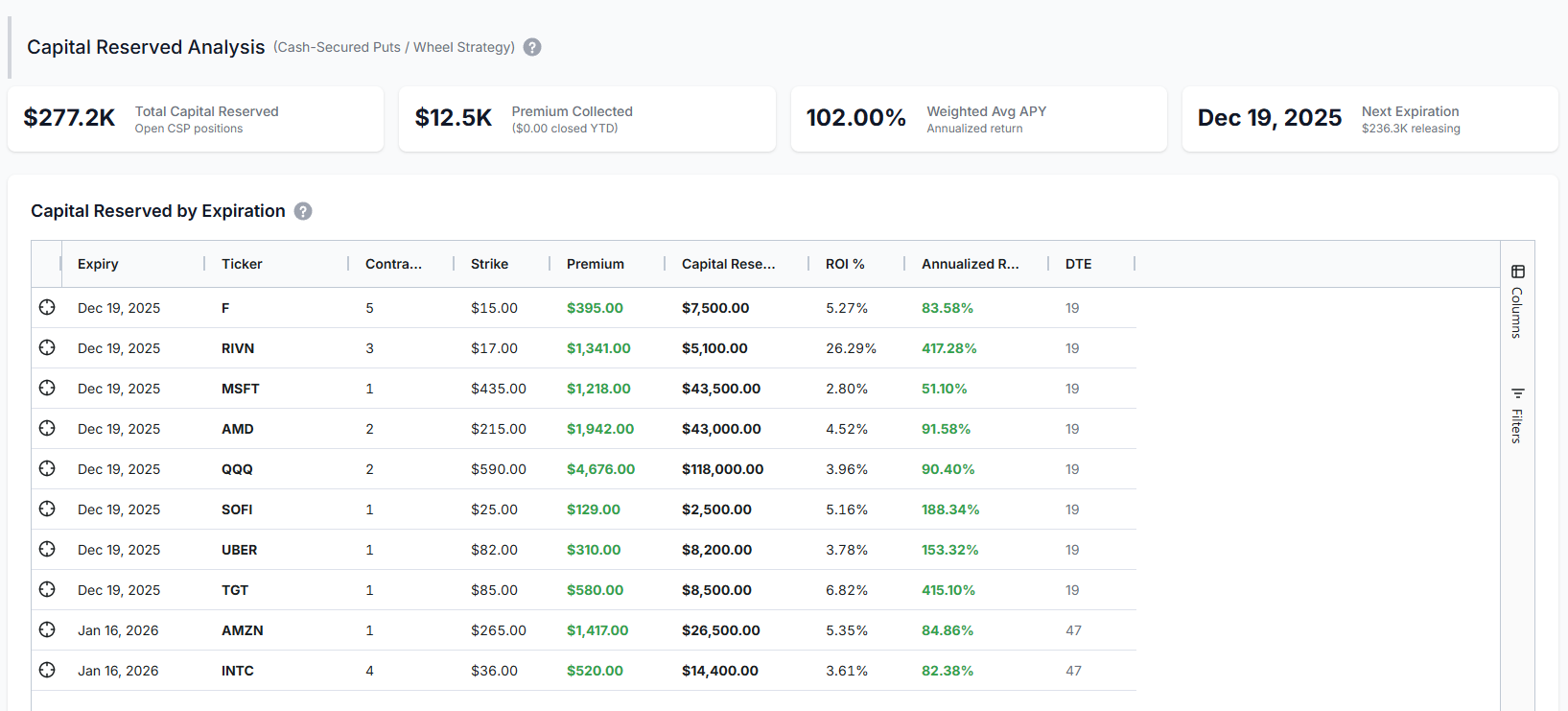Image resolution: width=1568 pixels, height=711 pixels.
Task: Sort by the Ticker column header
Action: pos(242,264)
